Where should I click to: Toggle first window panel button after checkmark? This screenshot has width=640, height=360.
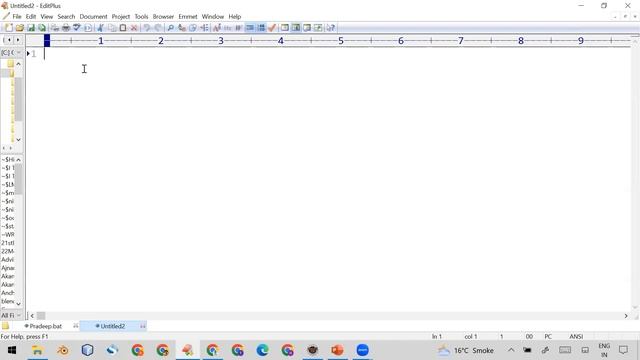(x=284, y=28)
